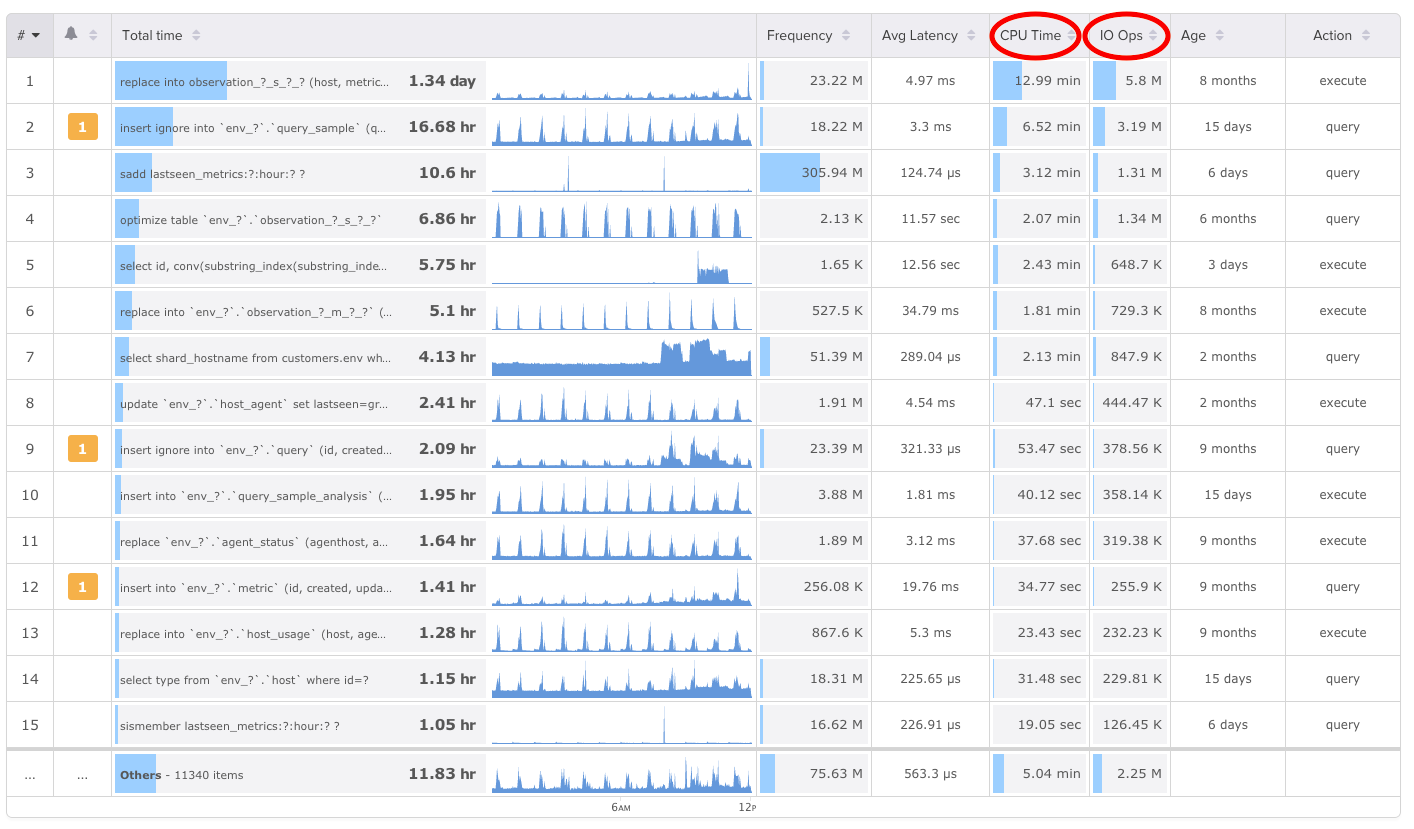Screen dimensions: 1414x829
Task: Open the orange alert badge on row 9
Action: 82,449
